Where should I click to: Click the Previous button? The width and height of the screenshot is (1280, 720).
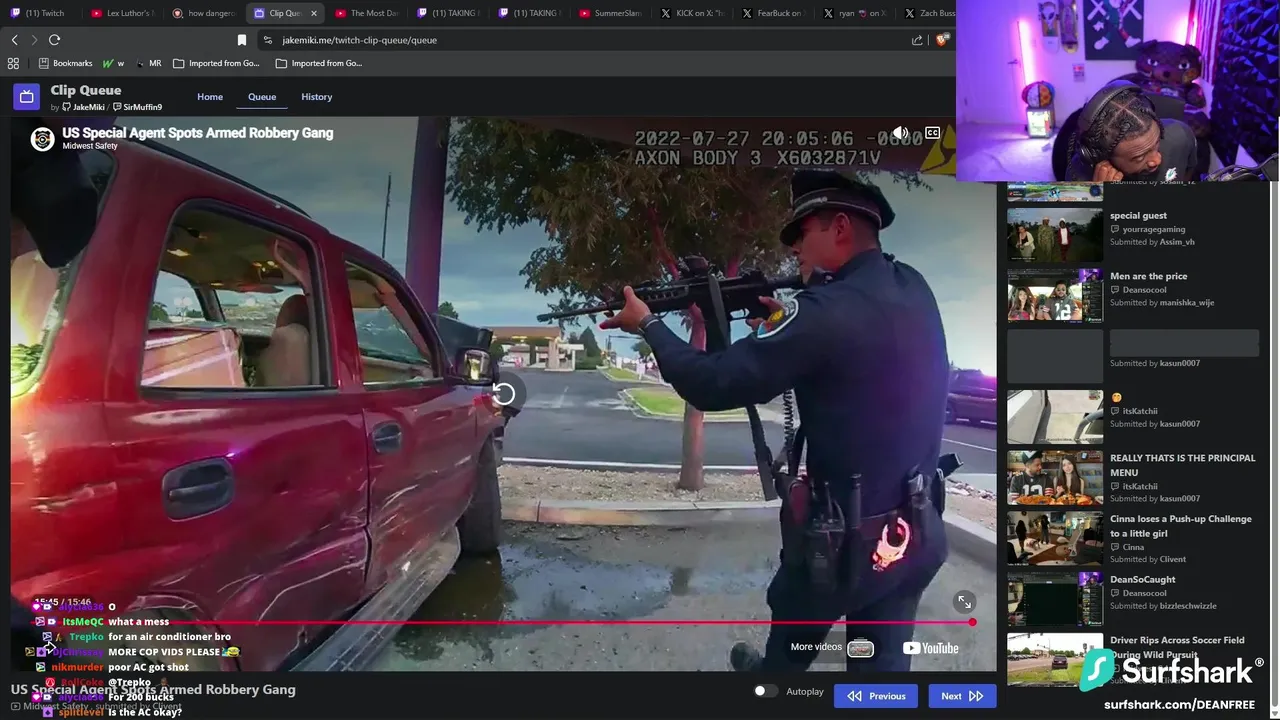coord(876,696)
